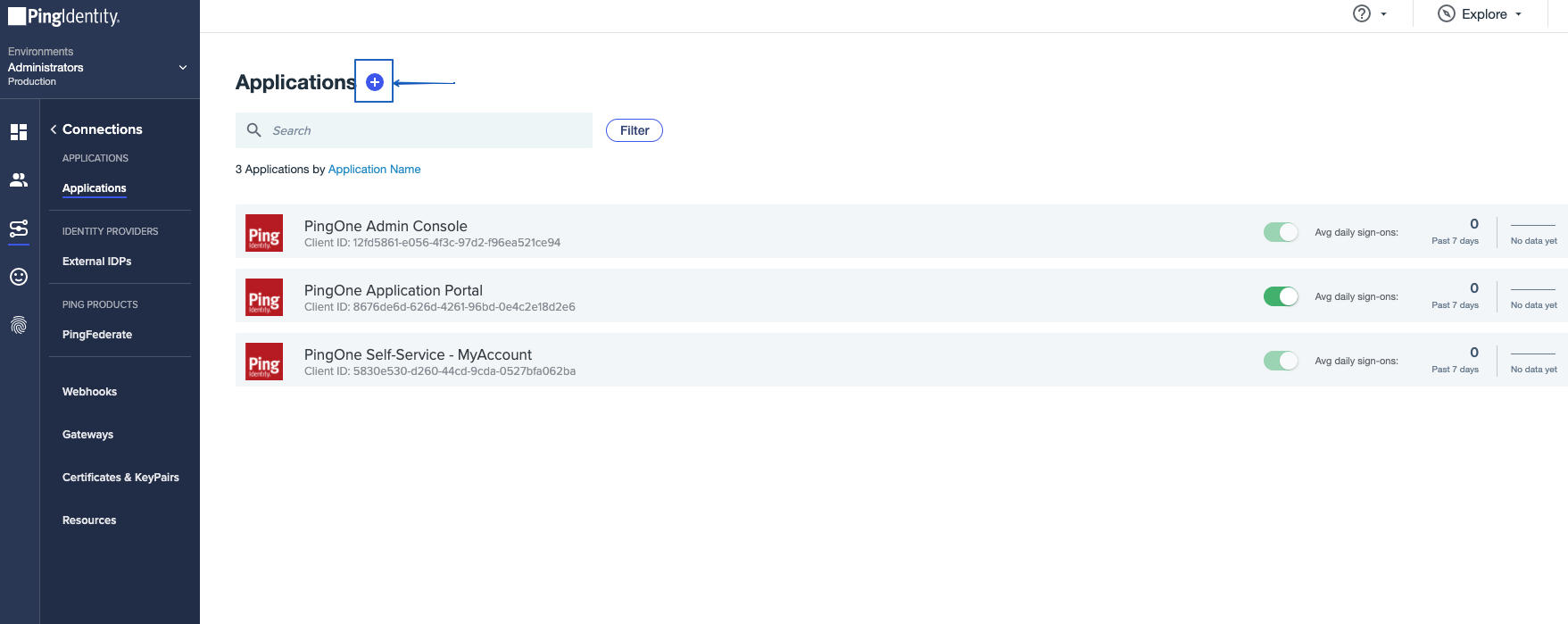Click the applications Search field
The width and height of the screenshot is (1568, 624).
click(x=414, y=130)
